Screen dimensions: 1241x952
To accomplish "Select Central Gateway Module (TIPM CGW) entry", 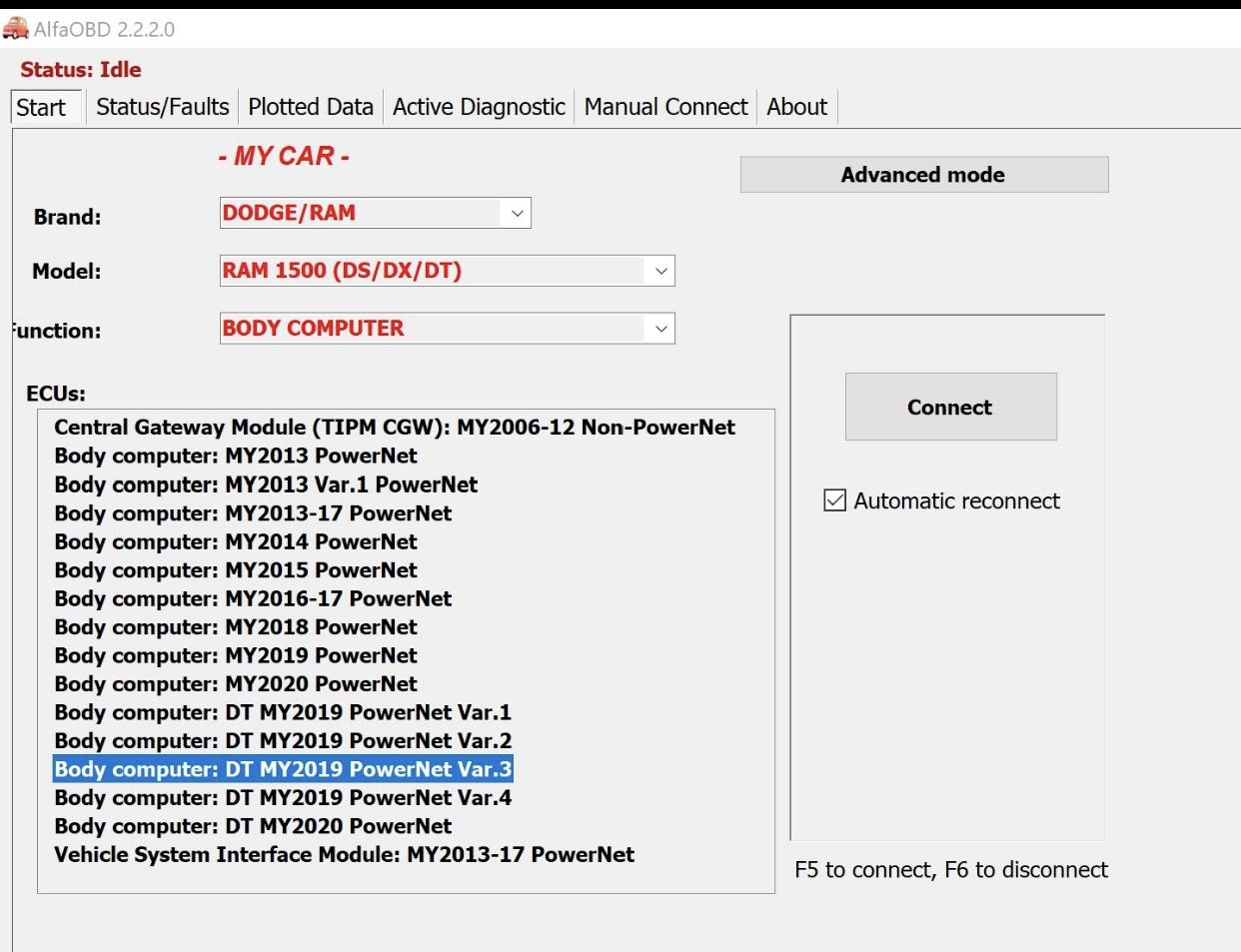I will (x=395, y=428).
